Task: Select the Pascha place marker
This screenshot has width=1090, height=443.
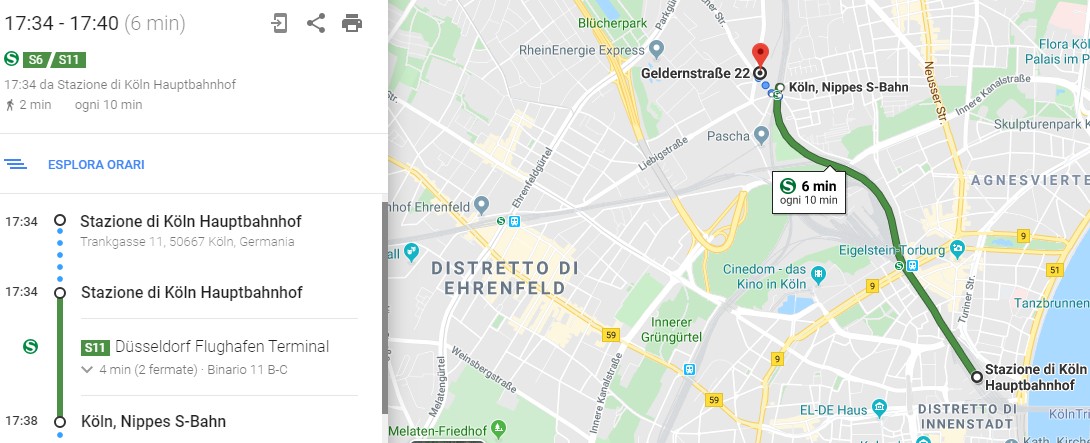Action: pyautogui.click(x=761, y=136)
